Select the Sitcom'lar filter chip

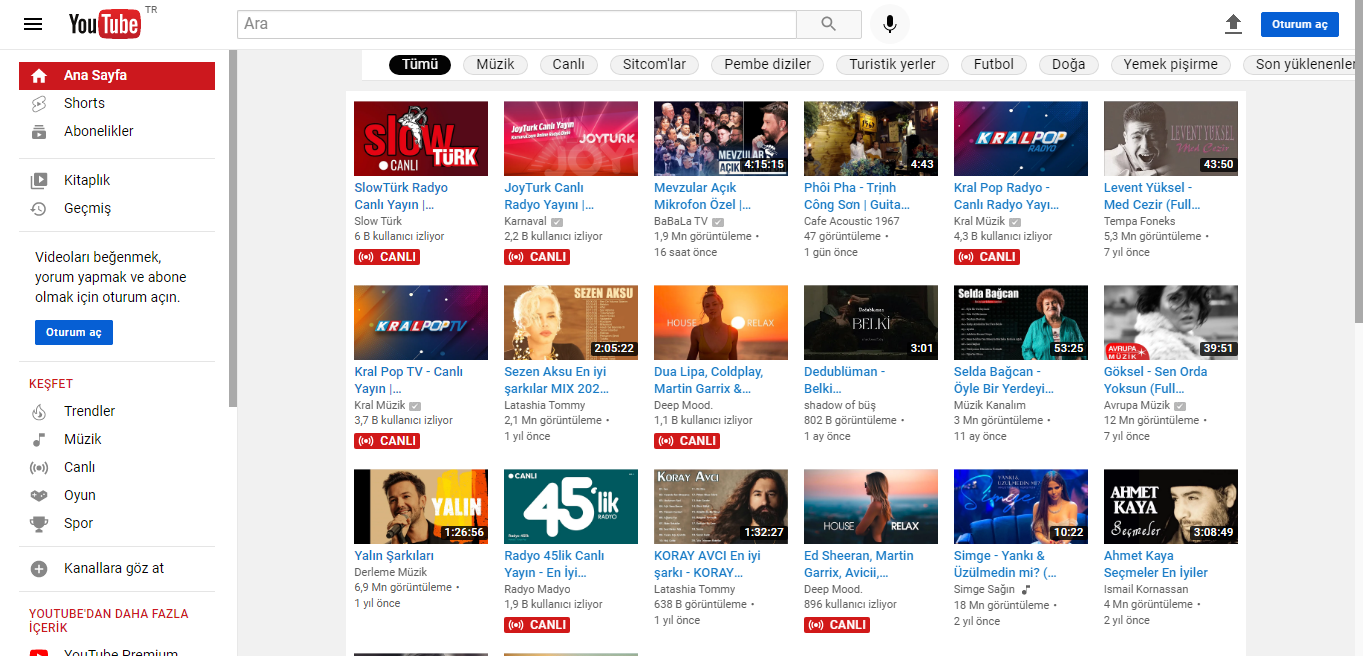click(x=654, y=64)
